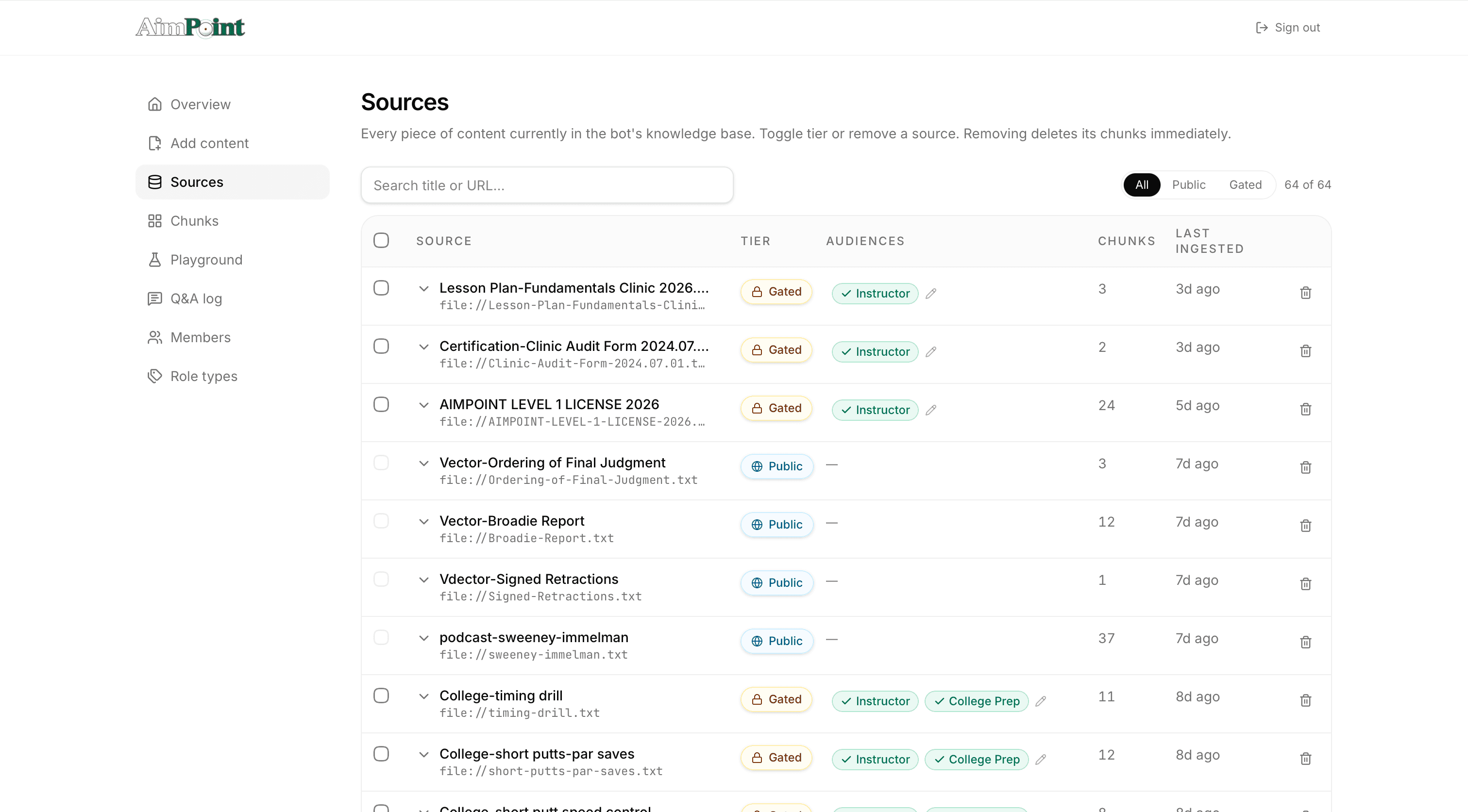Open the Sources page in sidebar

pyautogui.click(x=233, y=182)
